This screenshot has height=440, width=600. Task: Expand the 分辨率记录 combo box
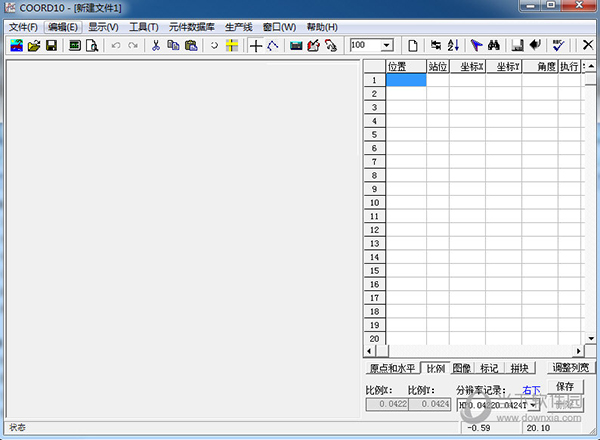[533, 405]
